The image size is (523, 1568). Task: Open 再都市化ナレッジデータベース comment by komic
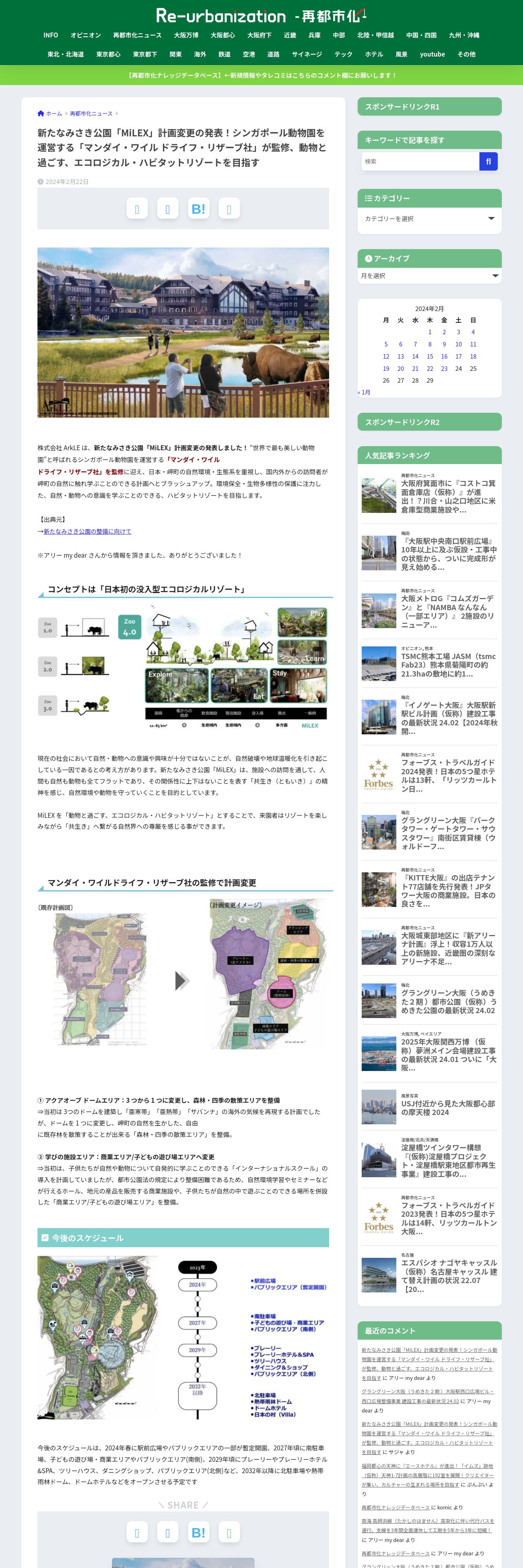tap(396, 1508)
